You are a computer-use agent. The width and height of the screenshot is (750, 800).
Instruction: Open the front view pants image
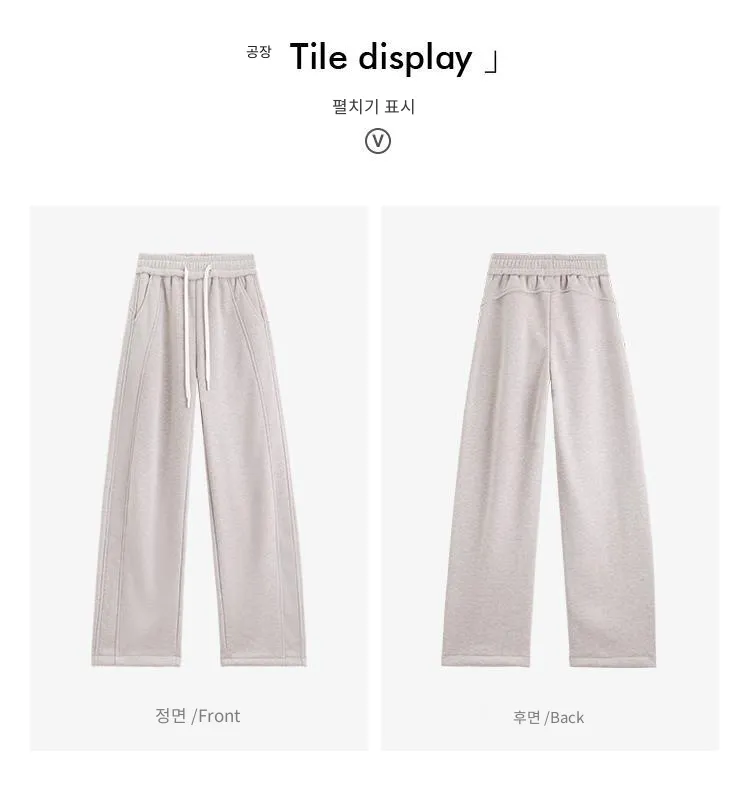pyautogui.click(x=198, y=459)
